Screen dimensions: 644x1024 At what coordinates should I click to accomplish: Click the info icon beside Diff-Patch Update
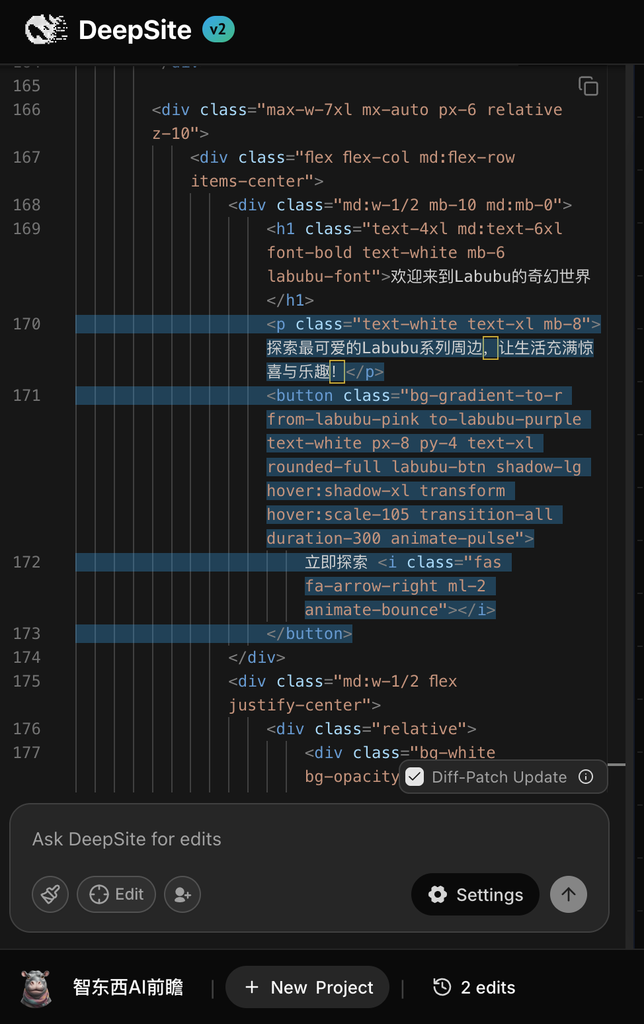(587, 777)
